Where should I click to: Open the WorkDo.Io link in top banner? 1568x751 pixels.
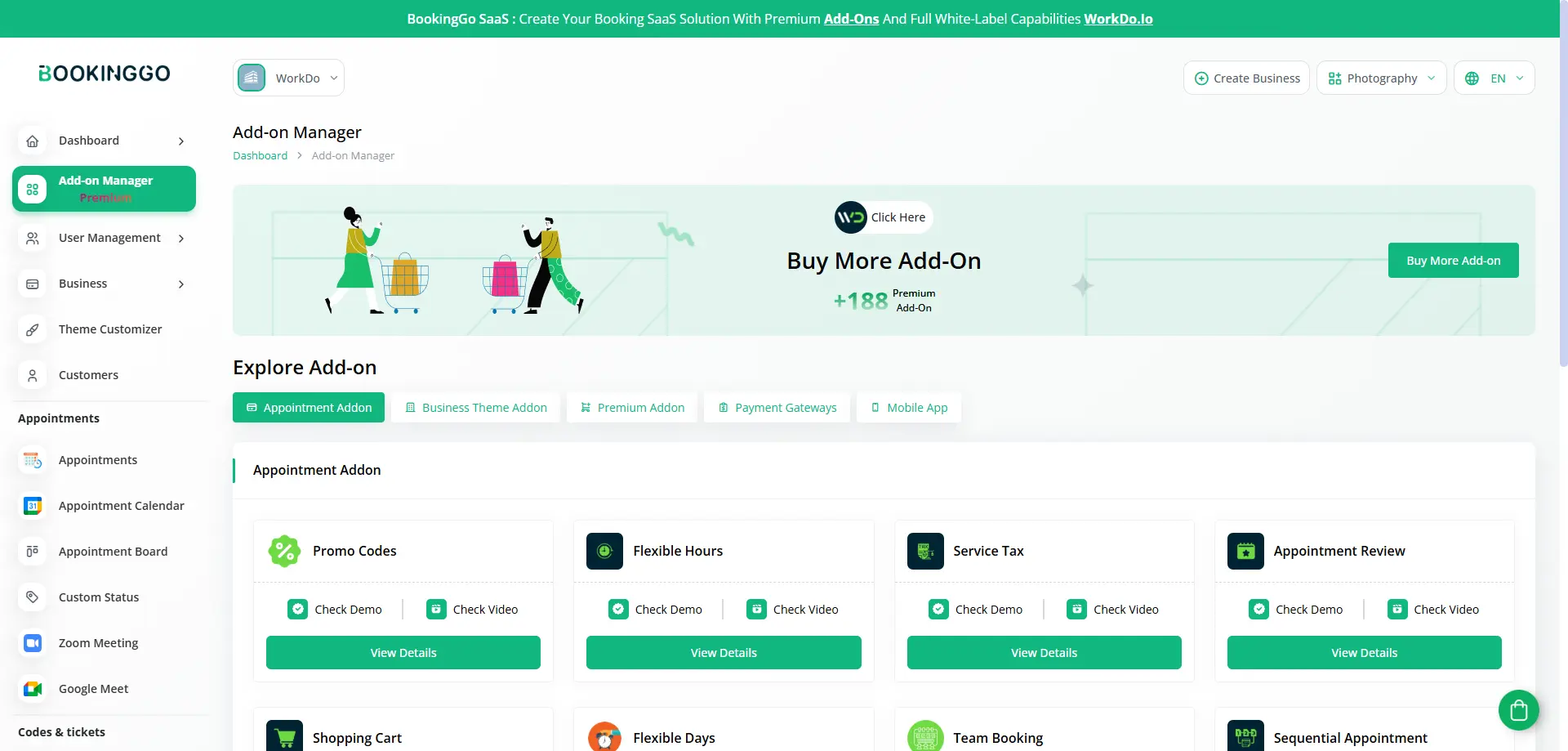1118,19
